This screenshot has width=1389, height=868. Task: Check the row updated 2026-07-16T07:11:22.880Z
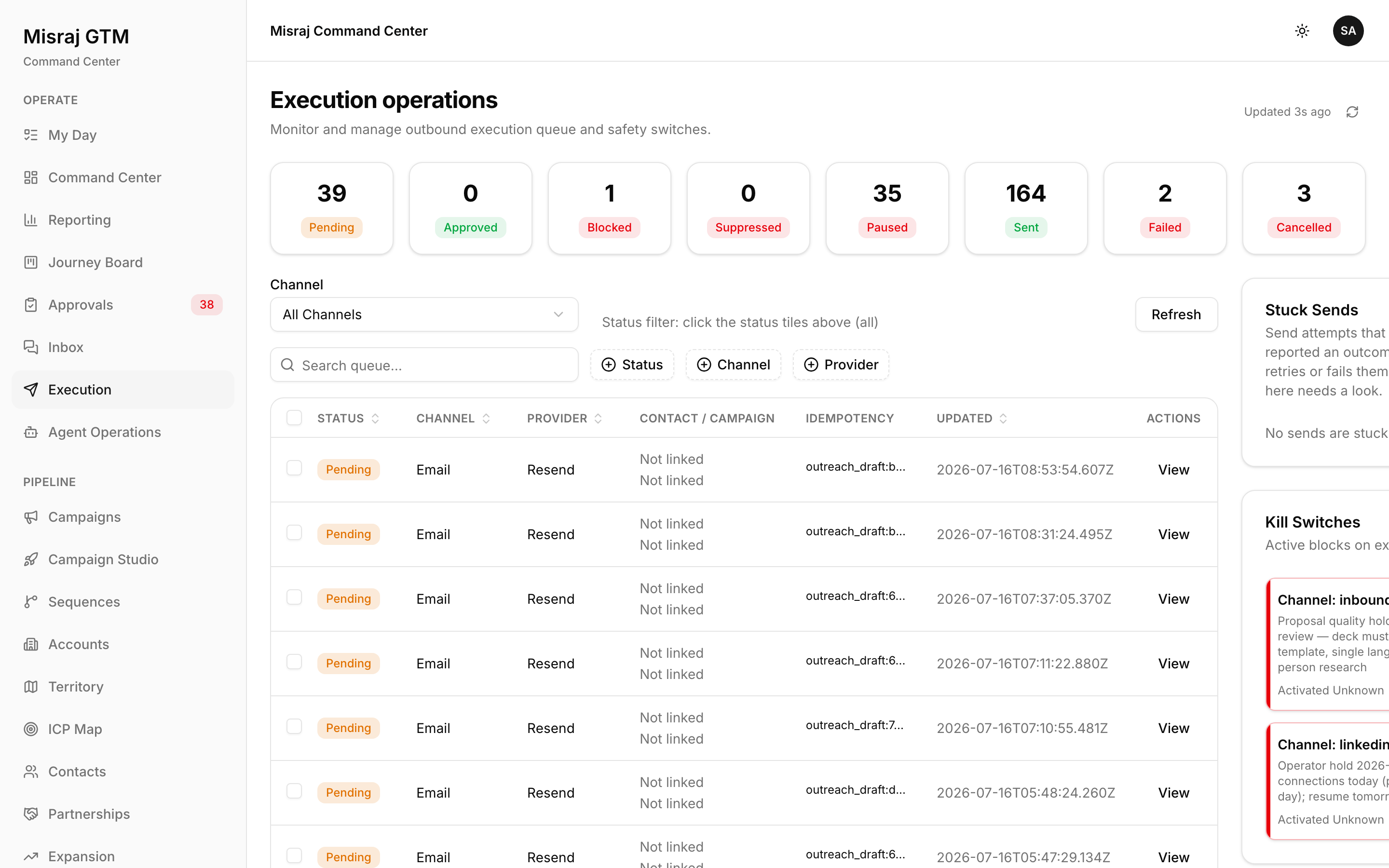pos(294,663)
